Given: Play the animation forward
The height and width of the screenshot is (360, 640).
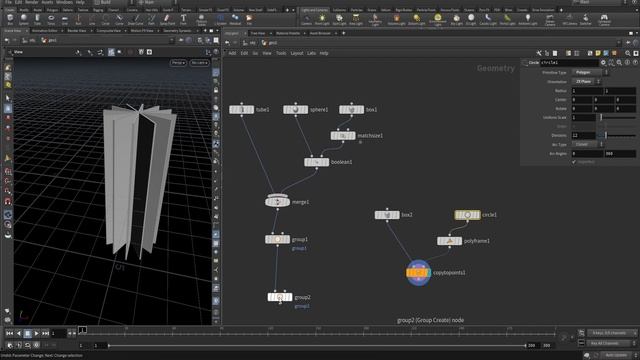Looking at the screenshot, I should (x=36, y=333).
